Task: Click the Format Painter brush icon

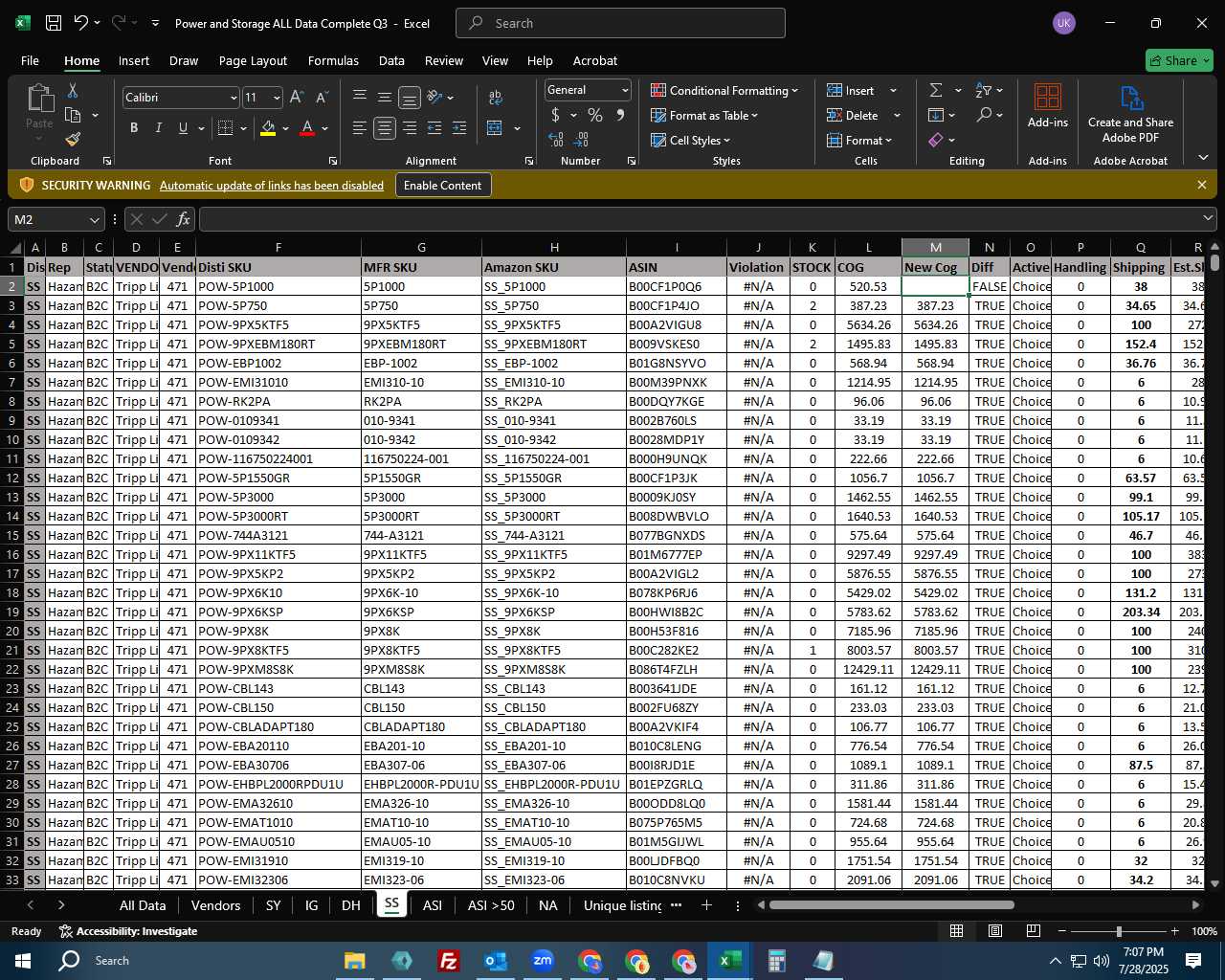Action: [73, 140]
